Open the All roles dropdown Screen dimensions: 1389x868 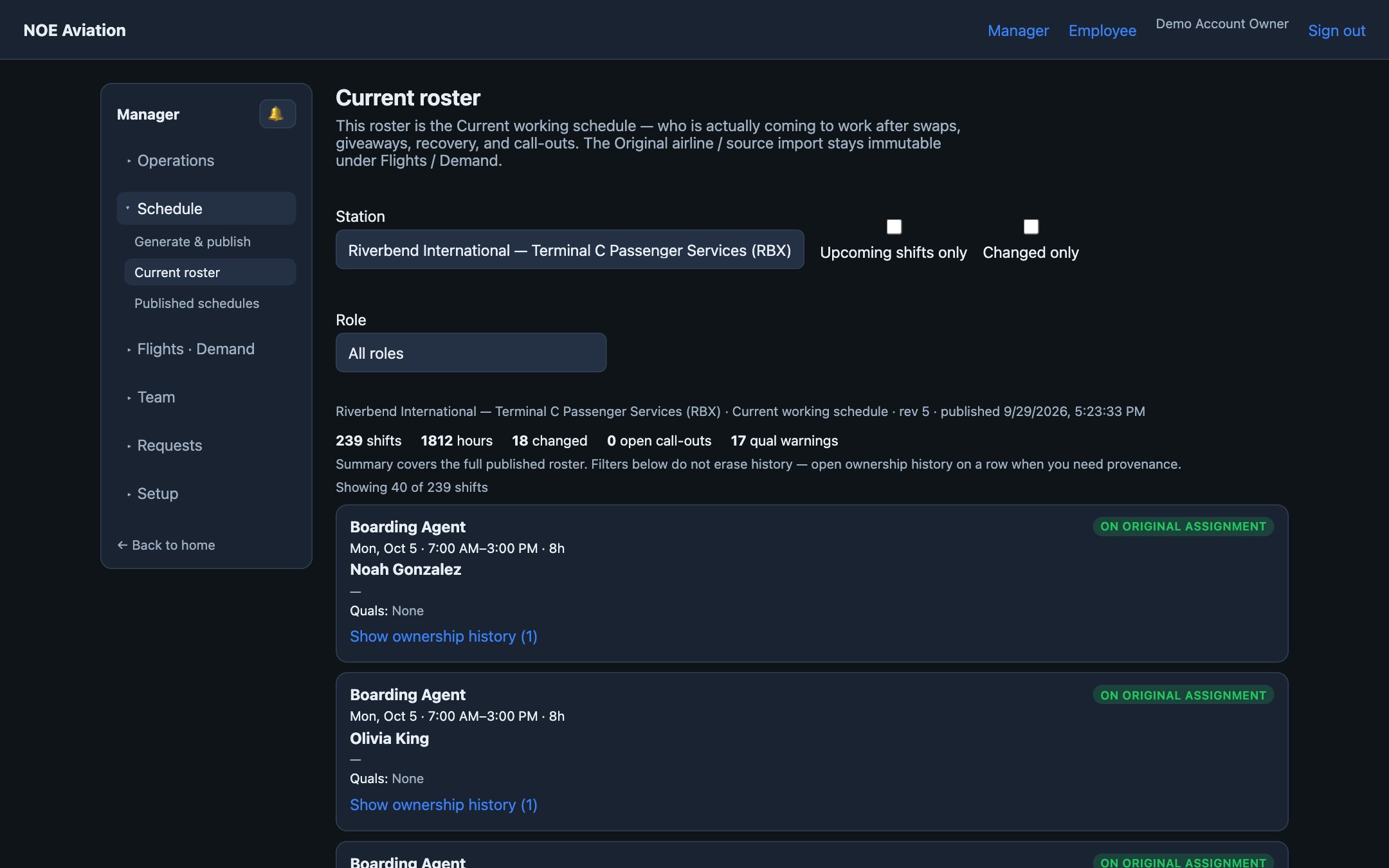[x=471, y=352]
